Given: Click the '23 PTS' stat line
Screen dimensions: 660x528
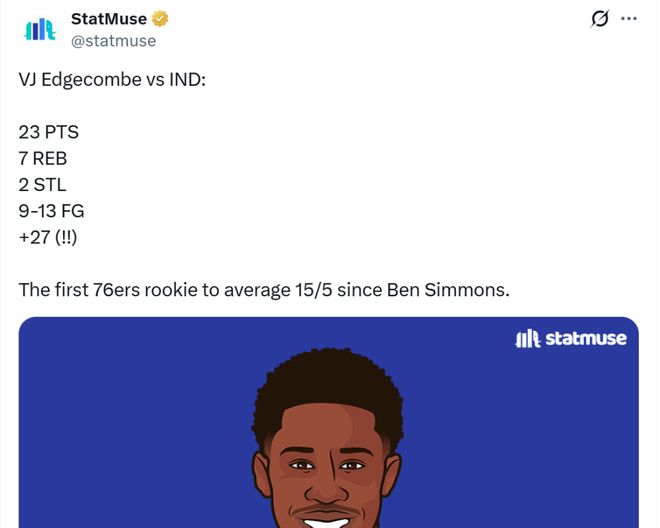Looking at the screenshot, I should (x=48, y=132).
